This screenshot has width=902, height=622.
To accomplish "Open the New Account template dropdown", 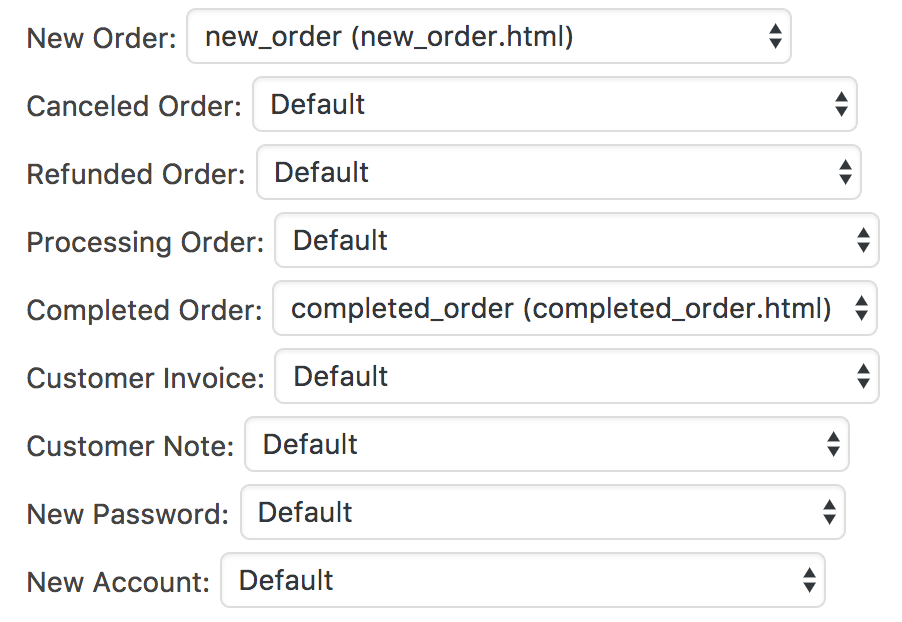I will click(x=522, y=581).
